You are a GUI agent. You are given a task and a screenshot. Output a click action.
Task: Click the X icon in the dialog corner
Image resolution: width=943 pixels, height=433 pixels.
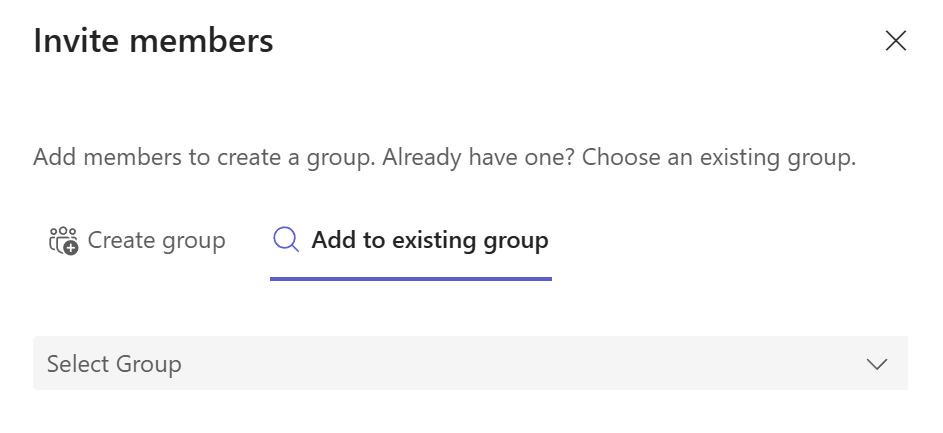(895, 41)
